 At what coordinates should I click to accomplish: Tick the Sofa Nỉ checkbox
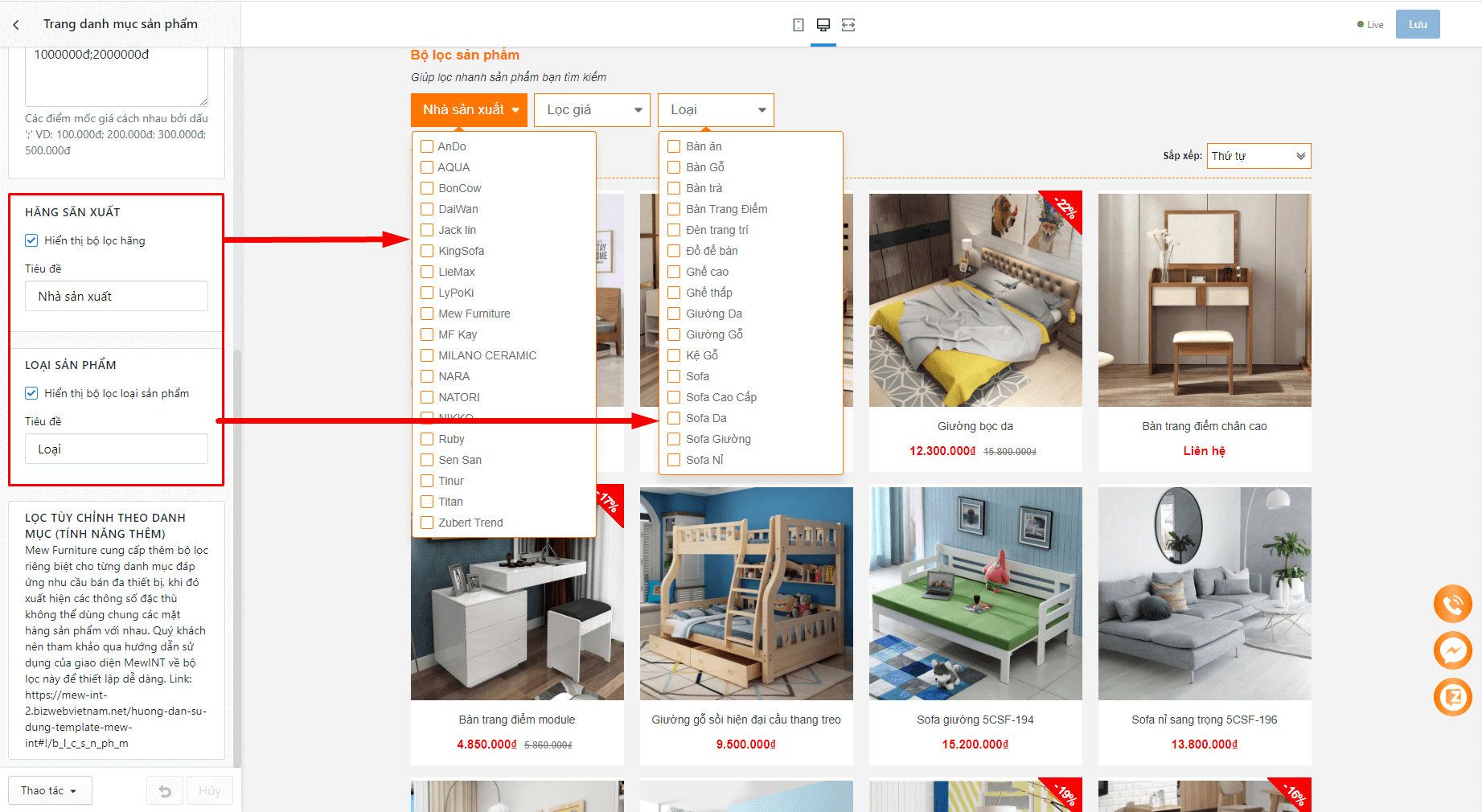674,460
